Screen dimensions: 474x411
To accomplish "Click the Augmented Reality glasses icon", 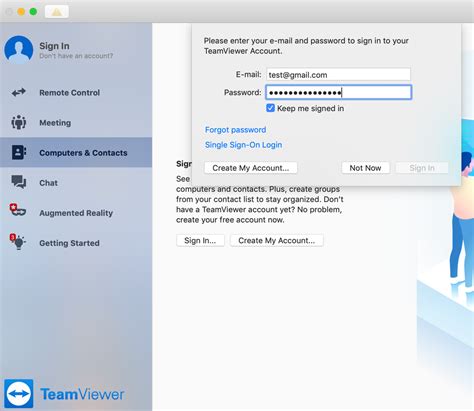I will [18, 210].
